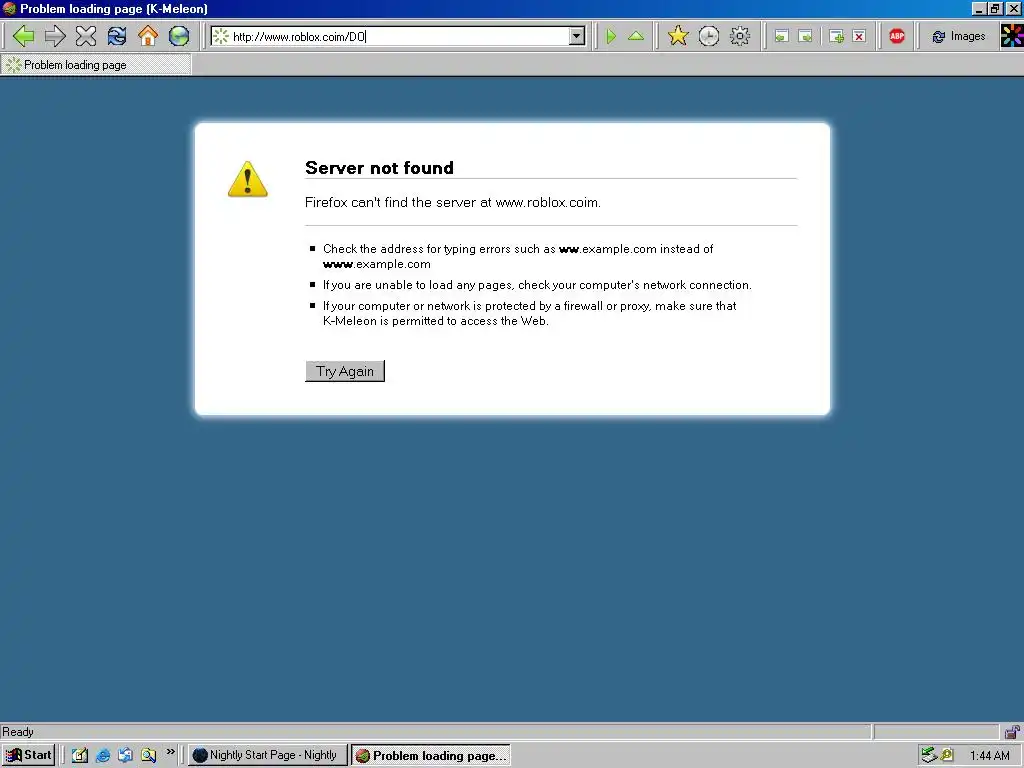Open the Windows Start menu
Screen dimensions: 1024x768
point(28,755)
